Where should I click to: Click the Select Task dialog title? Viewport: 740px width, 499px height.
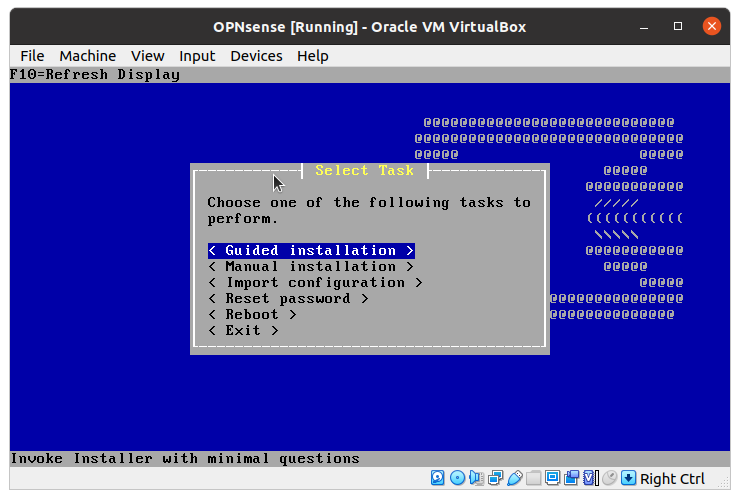[364, 170]
